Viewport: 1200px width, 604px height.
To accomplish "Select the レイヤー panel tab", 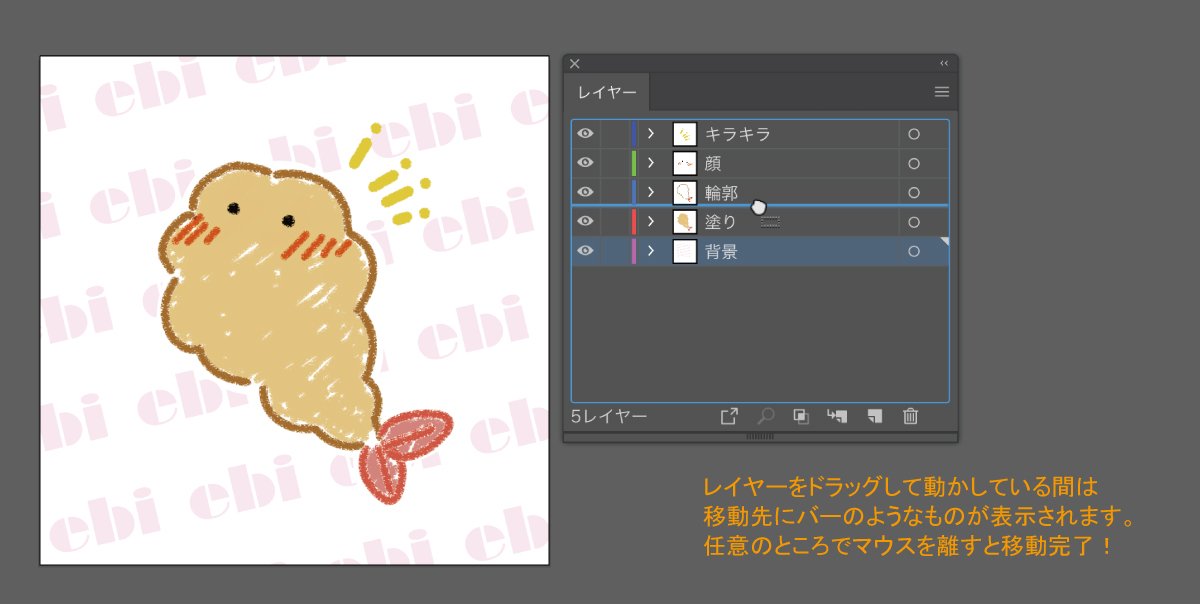I will point(607,92).
